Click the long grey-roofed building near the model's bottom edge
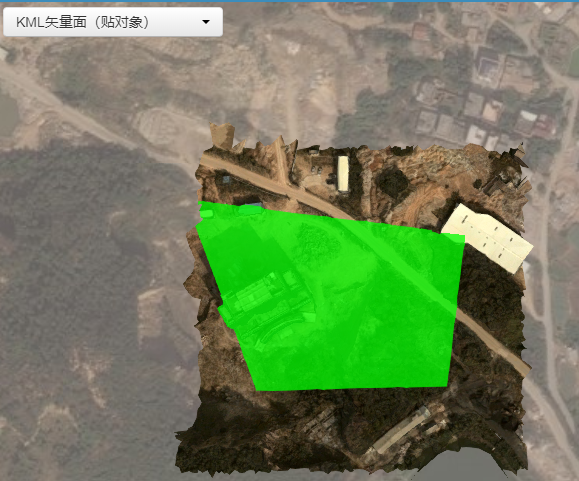The image size is (579, 481). click(401, 430)
